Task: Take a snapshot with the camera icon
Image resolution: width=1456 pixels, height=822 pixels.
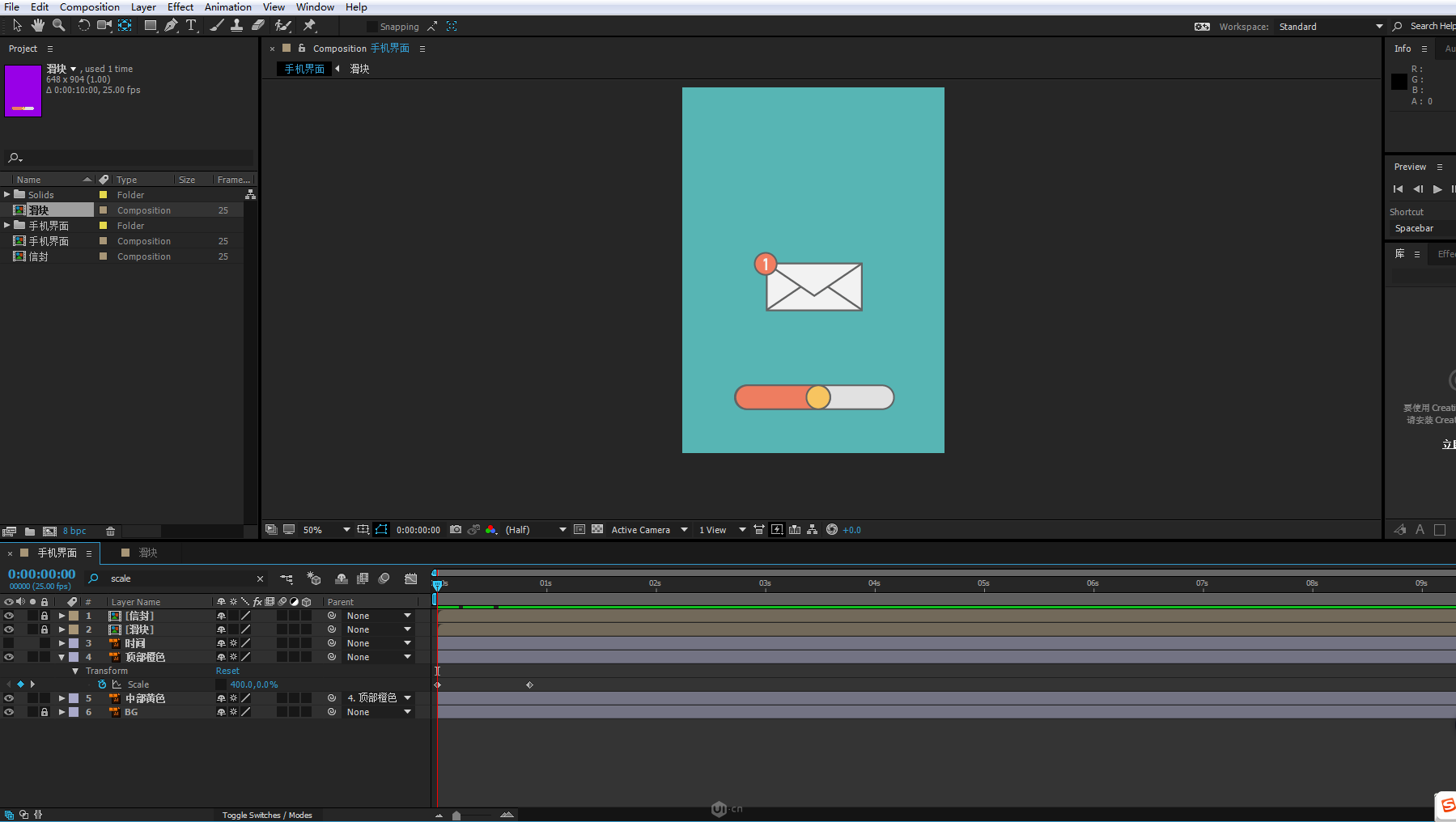Action: click(456, 530)
